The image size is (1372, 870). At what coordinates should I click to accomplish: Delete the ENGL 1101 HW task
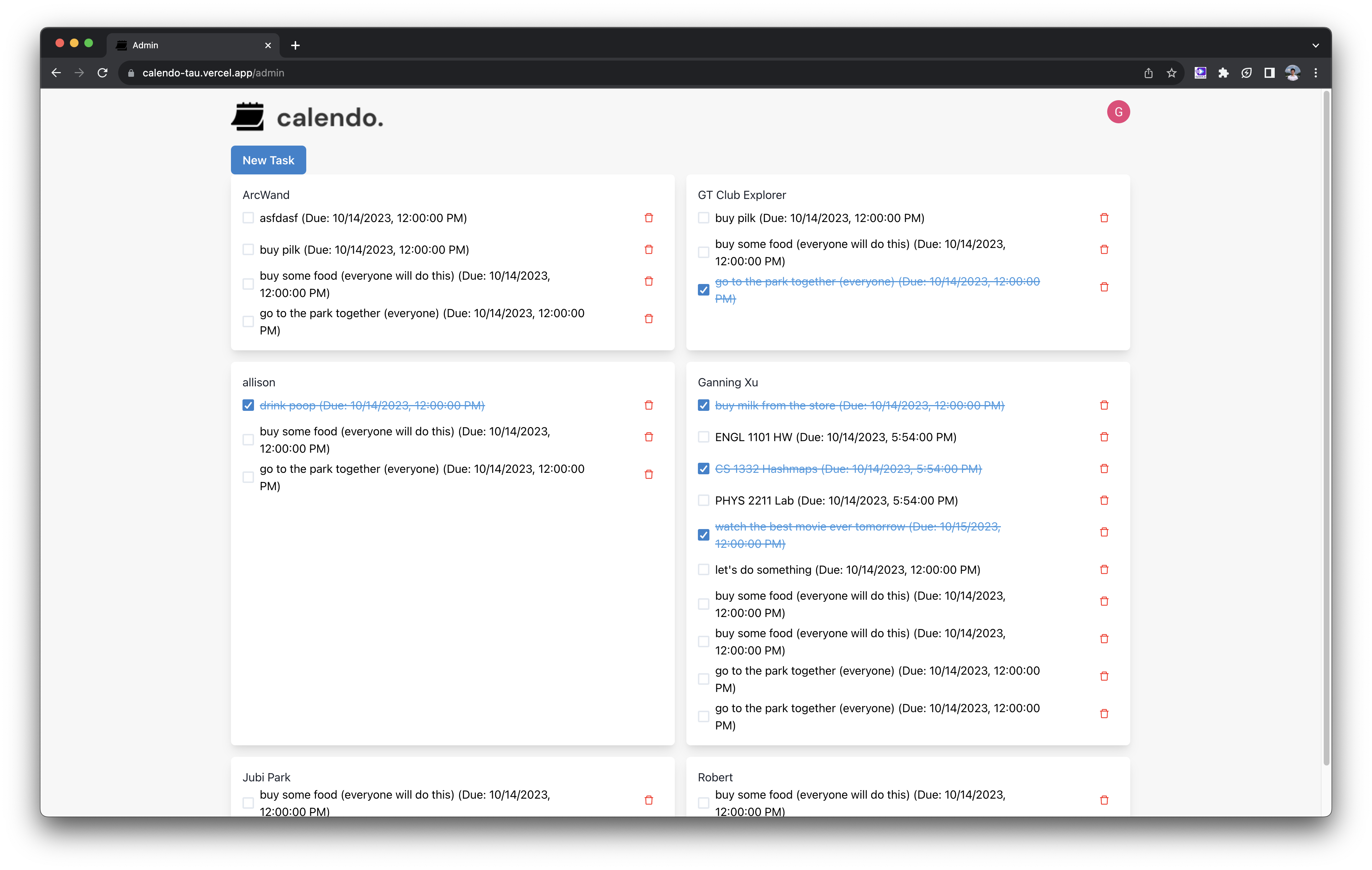point(1104,437)
